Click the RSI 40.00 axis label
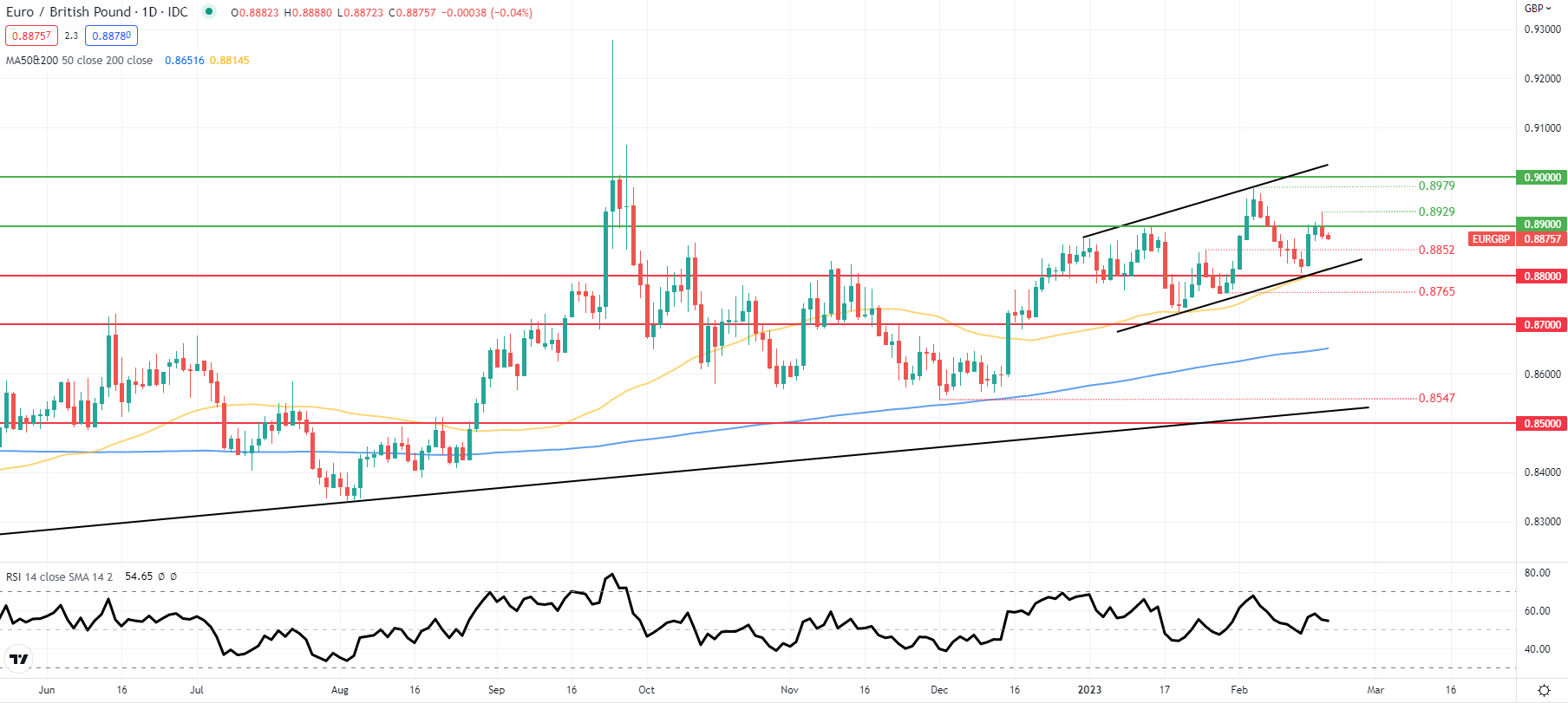The width and height of the screenshot is (1568, 703). coord(1537,649)
